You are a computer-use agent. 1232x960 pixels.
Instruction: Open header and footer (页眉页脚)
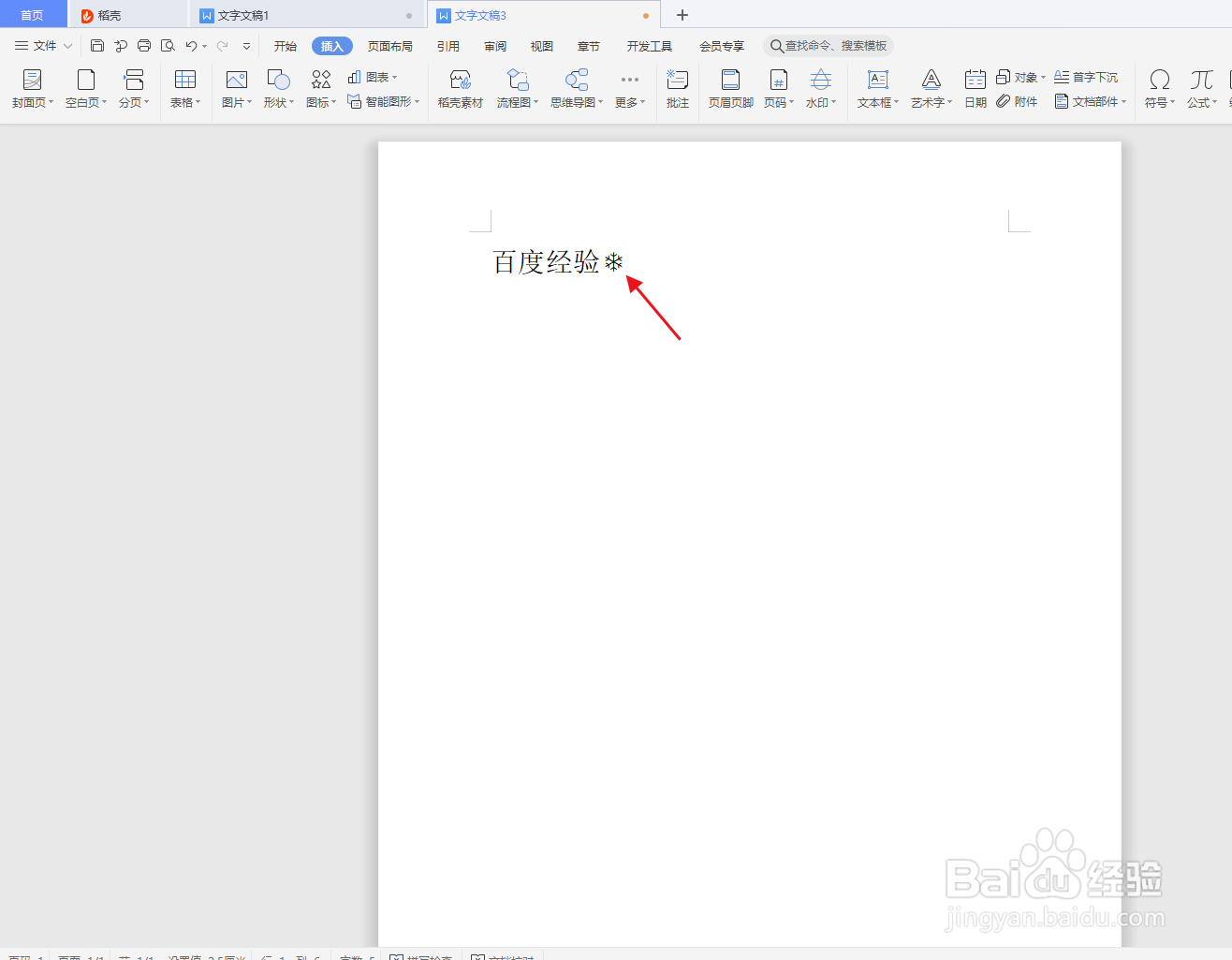(731, 89)
